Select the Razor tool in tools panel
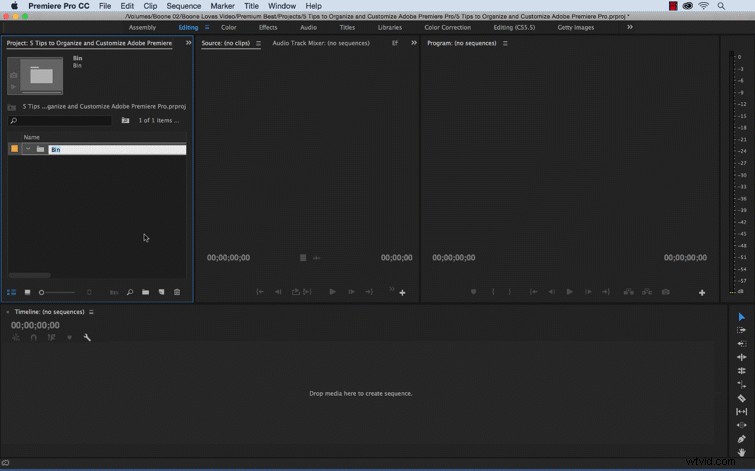Viewport: 755px width, 471px height. (x=742, y=398)
